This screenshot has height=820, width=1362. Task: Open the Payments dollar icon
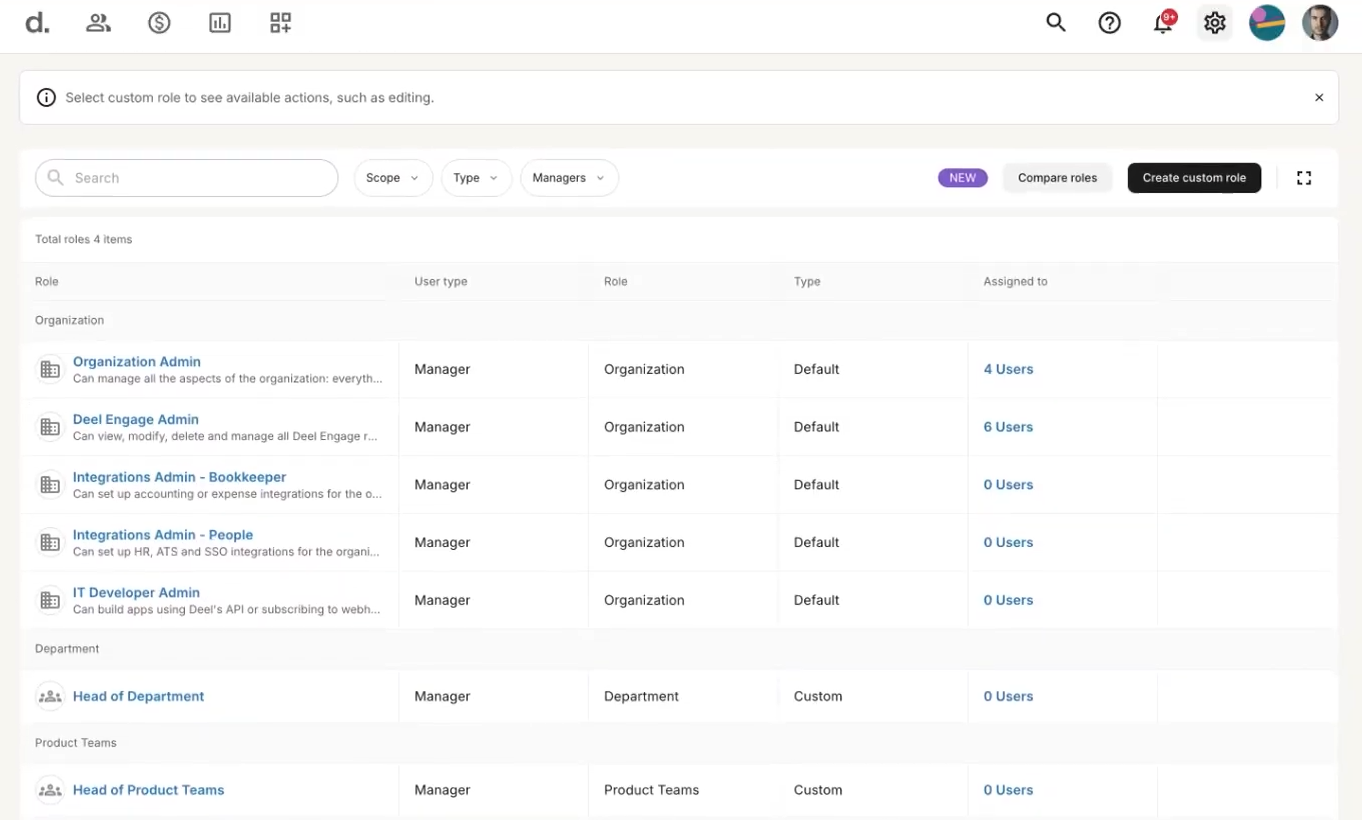click(159, 23)
